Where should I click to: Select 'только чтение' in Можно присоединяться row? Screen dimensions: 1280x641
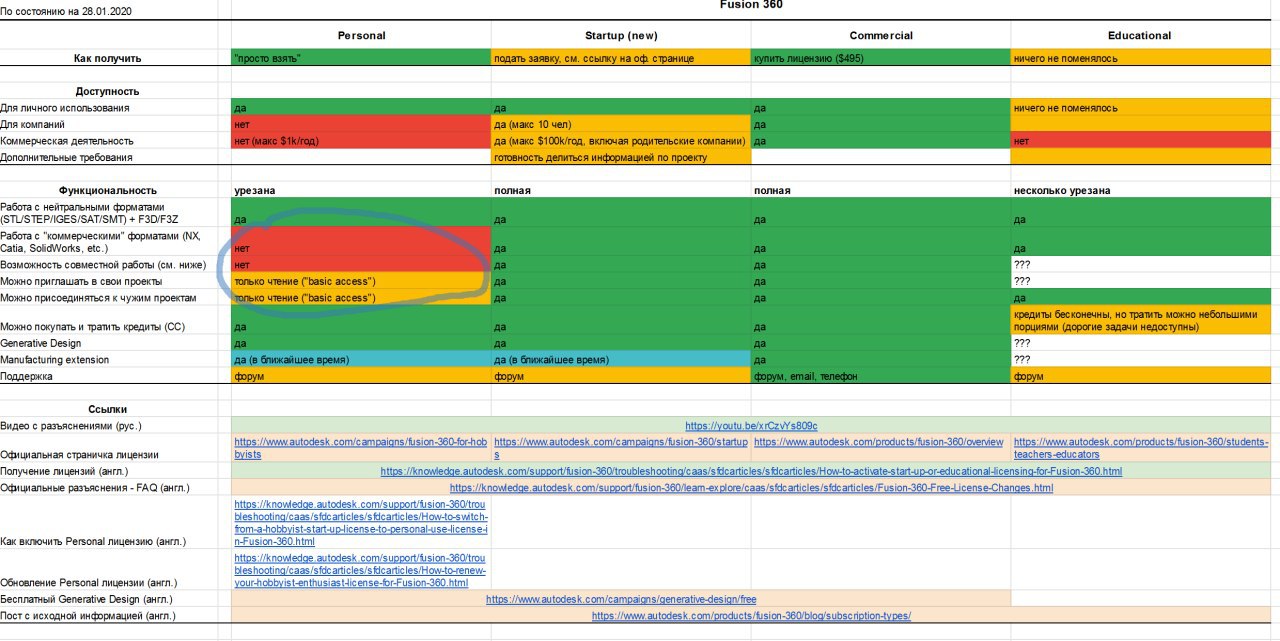361,298
